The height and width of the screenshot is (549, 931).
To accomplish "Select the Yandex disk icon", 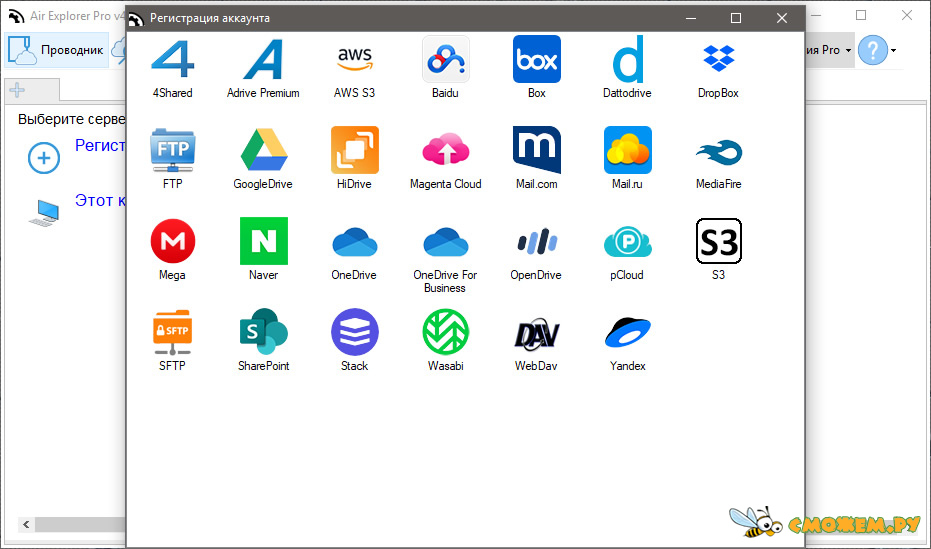I will pyautogui.click(x=628, y=332).
